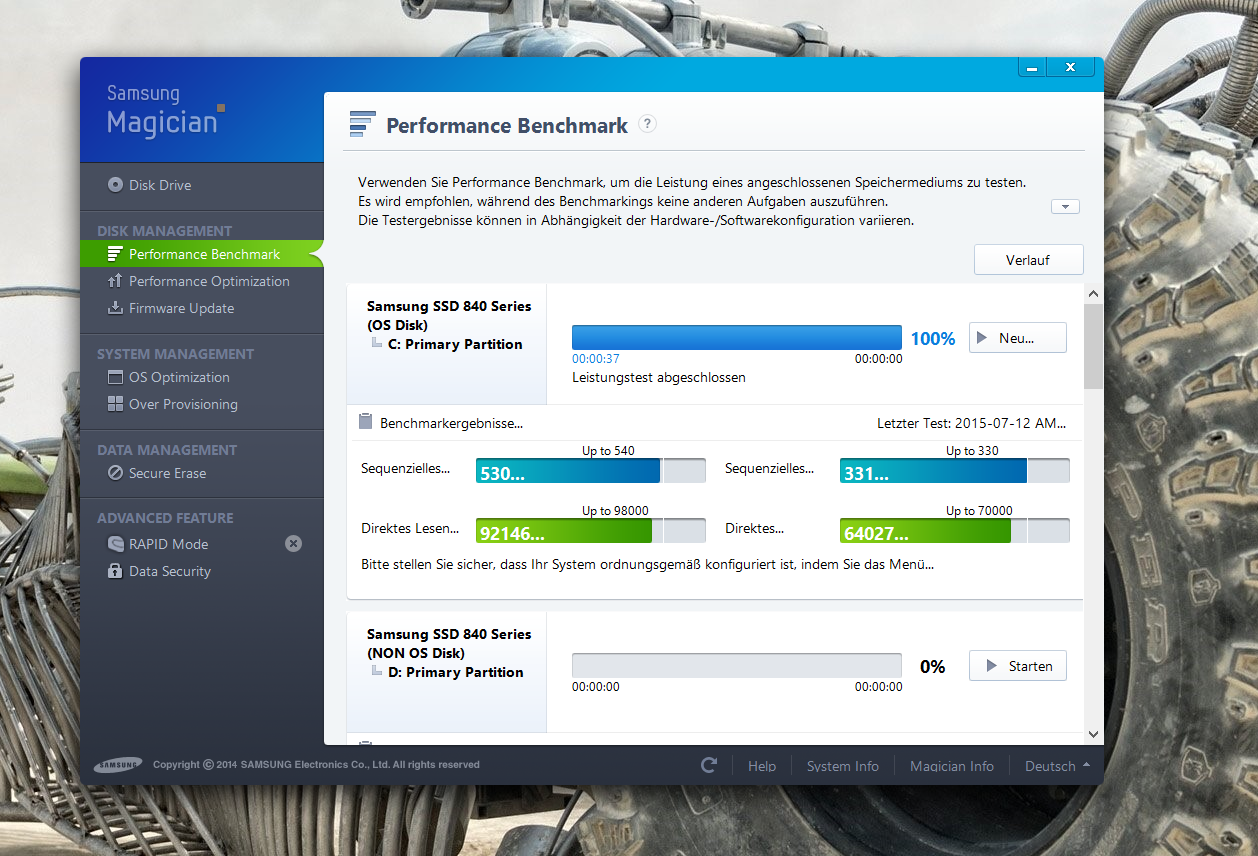Click the Firmware Update download icon
Screen dimensions: 1258x856
[115, 308]
